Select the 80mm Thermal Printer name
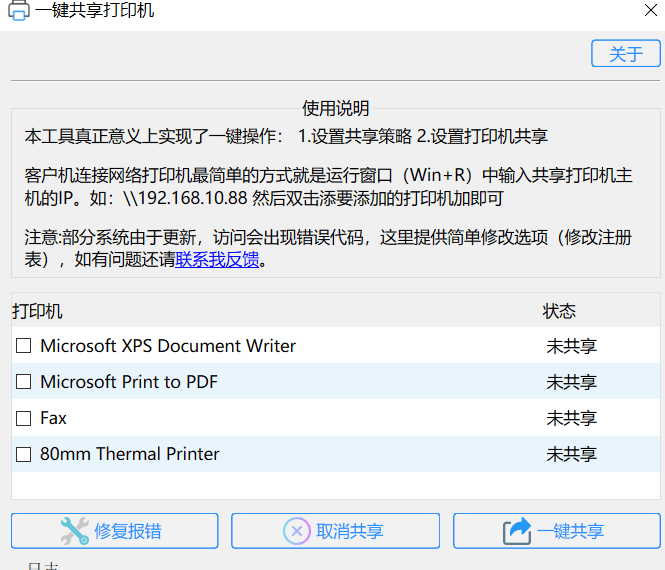Viewport: 665px width, 570px height. tap(130, 454)
